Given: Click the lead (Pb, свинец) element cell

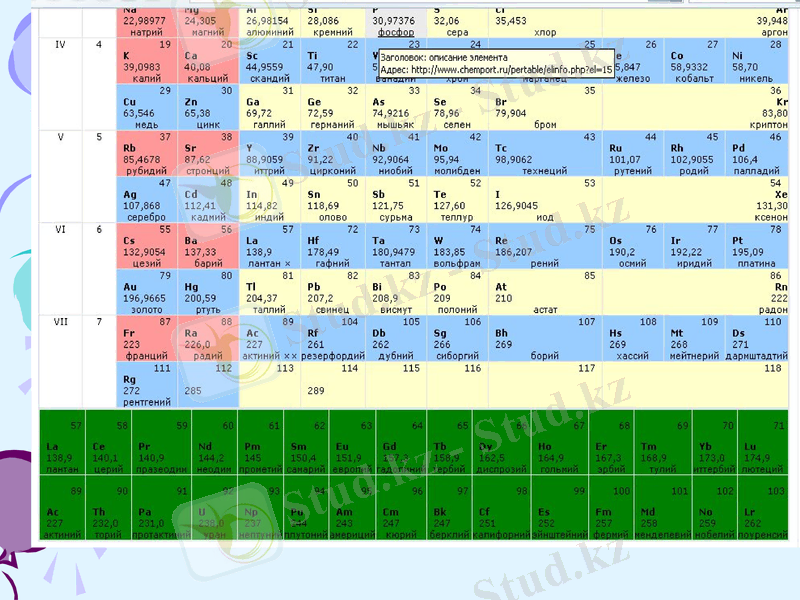Looking at the screenshot, I should click(333, 291).
